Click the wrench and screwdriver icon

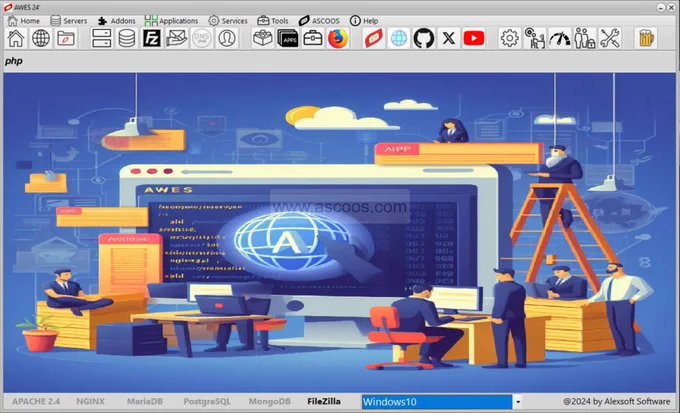point(610,38)
